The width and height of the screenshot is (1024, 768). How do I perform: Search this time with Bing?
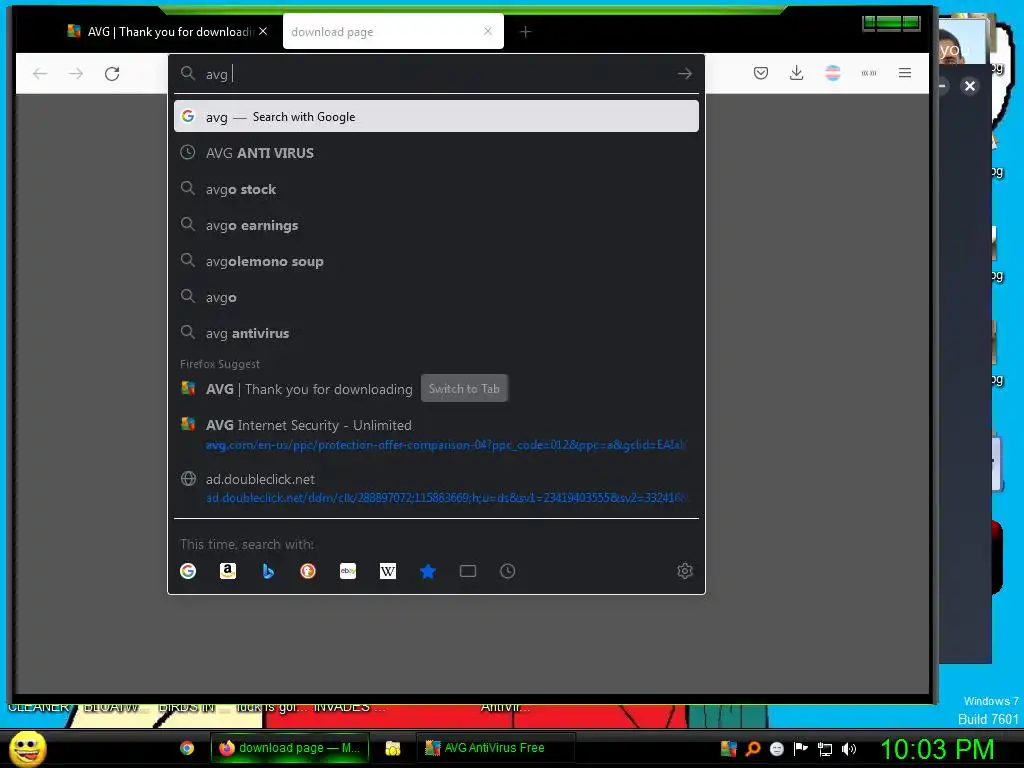click(268, 571)
